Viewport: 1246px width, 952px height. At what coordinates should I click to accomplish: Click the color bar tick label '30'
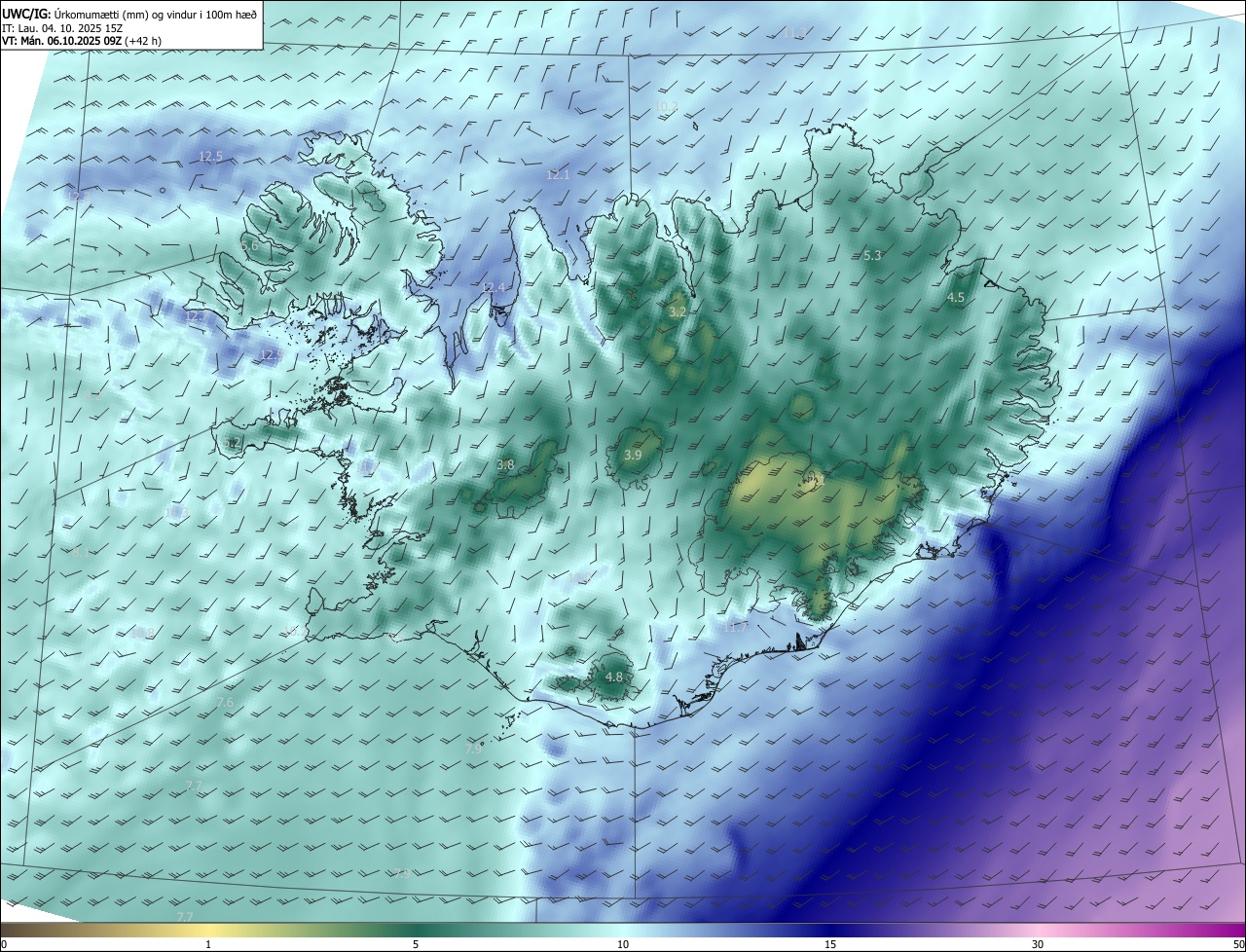[x=1038, y=945]
